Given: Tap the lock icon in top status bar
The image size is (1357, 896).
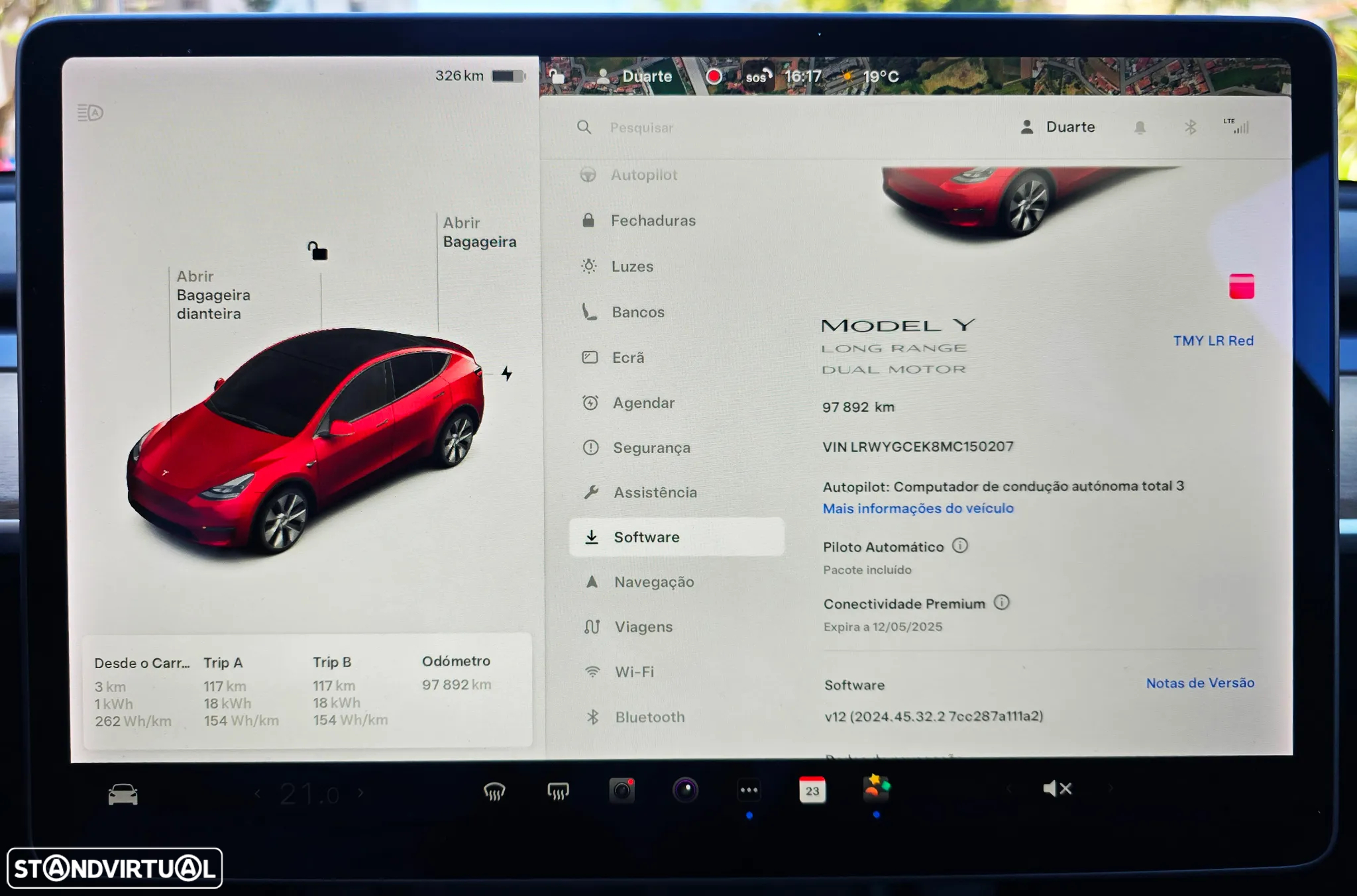Looking at the screenshot, I should [x=557, y=75].
